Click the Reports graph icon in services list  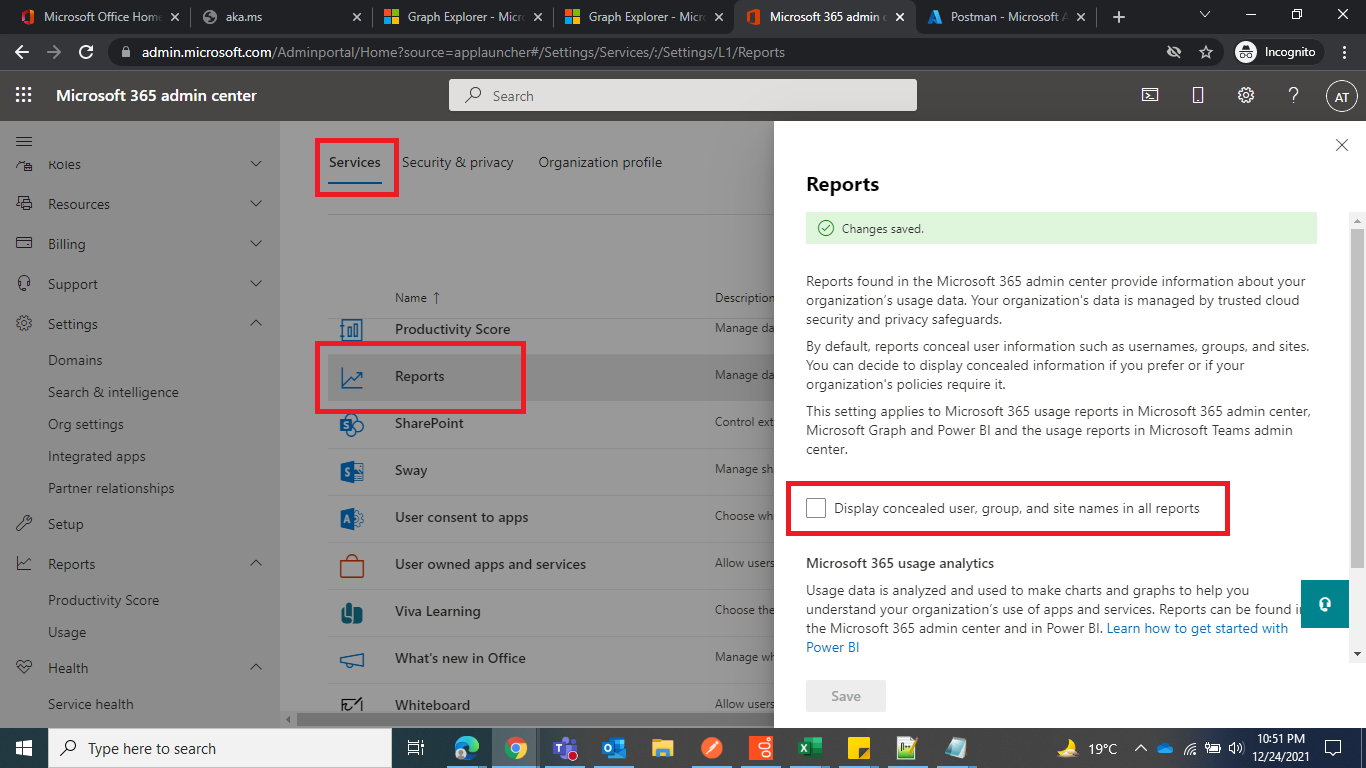[x=351, y=377]
